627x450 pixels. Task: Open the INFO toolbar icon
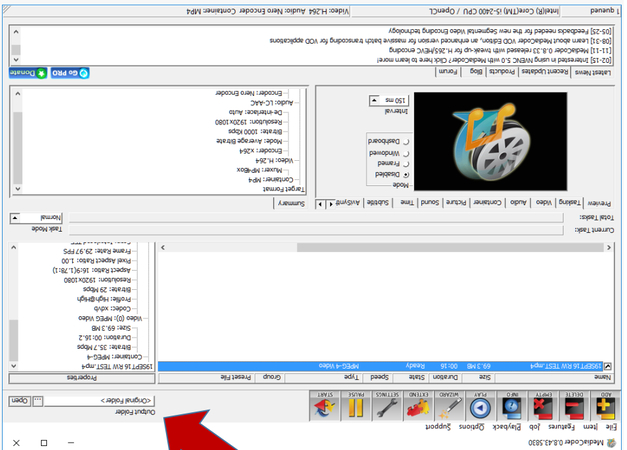coord(512,406)
